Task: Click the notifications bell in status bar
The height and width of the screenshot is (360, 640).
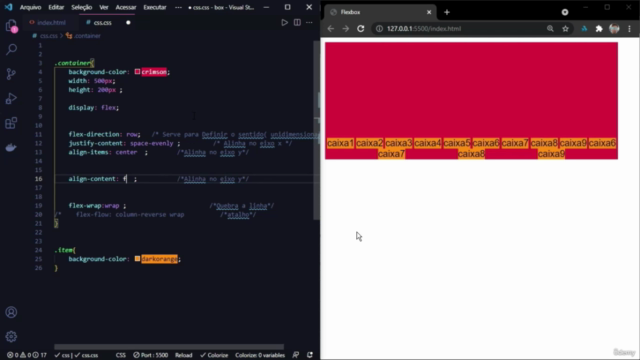Action: [x=310, y=355]
